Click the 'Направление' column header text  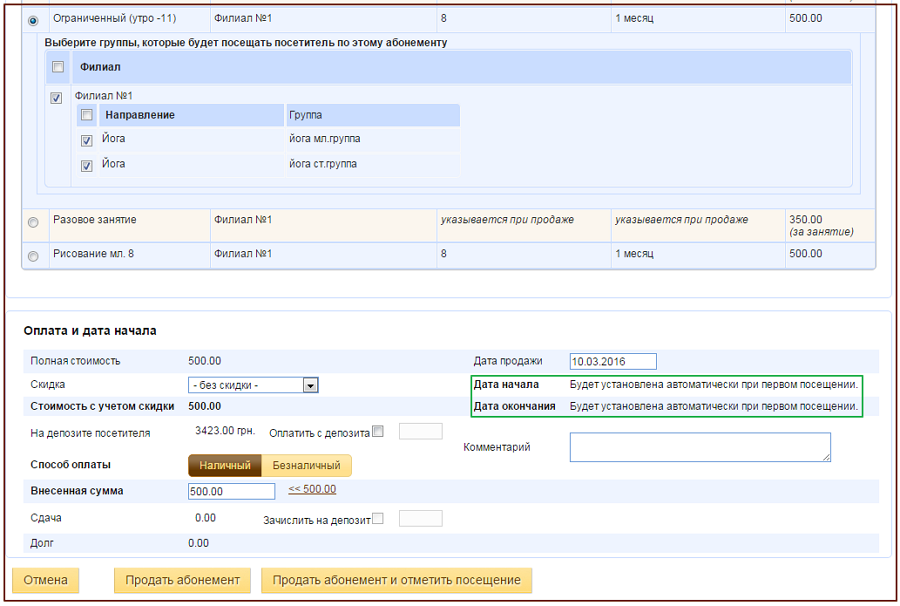(140, 115)
